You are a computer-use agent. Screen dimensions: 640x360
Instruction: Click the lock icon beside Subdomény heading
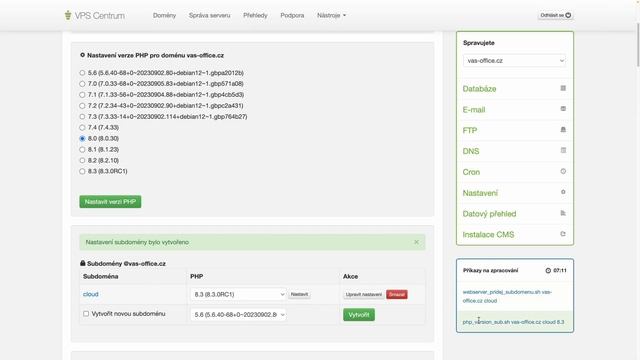tap(83, 263)
